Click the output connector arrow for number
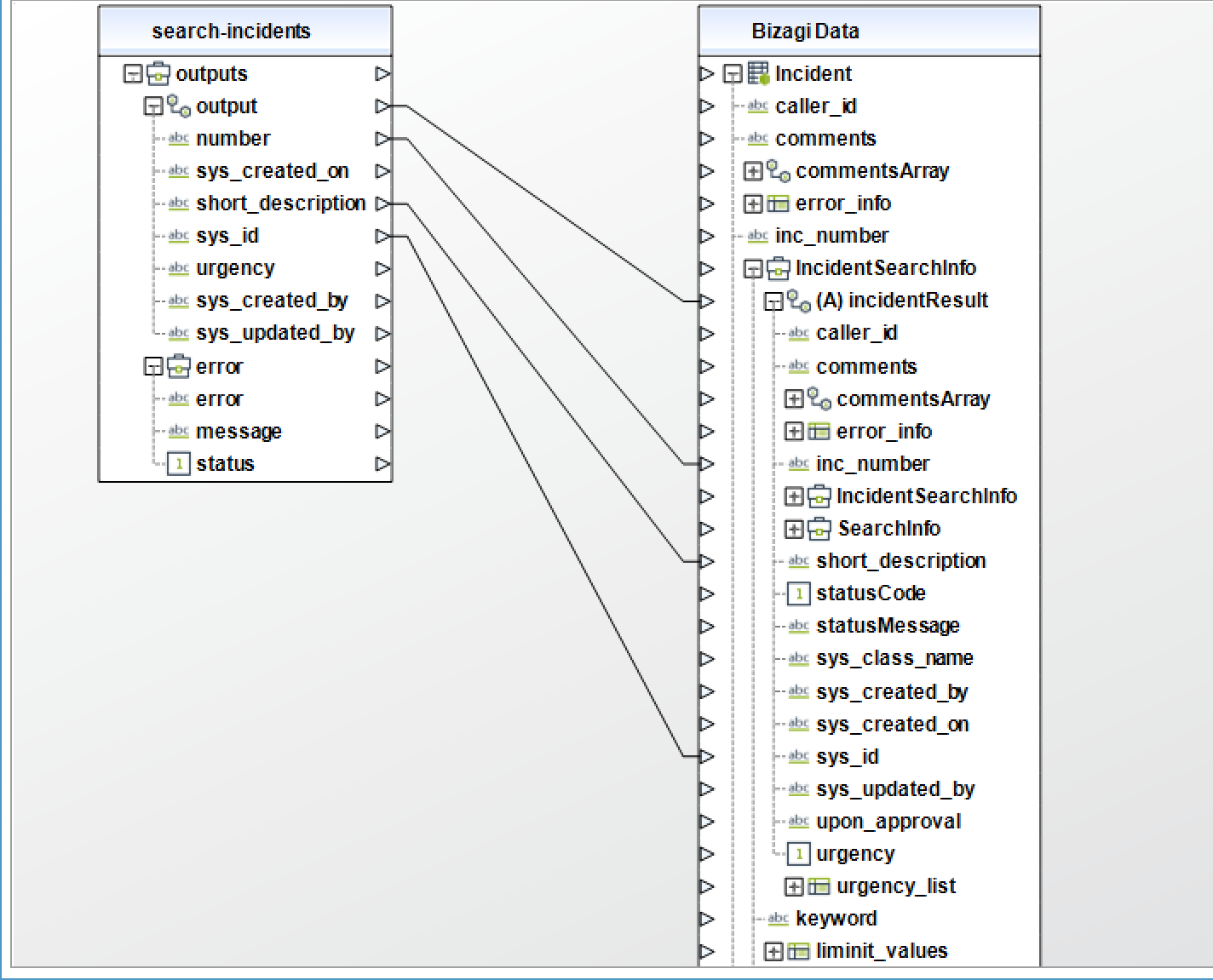The height and width of the screenshot is (980, 1213). point(383,139)
